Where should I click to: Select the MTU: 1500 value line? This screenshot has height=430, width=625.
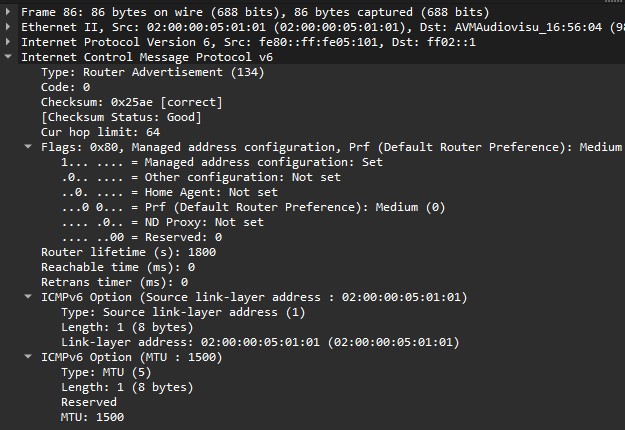coord(92,417)
